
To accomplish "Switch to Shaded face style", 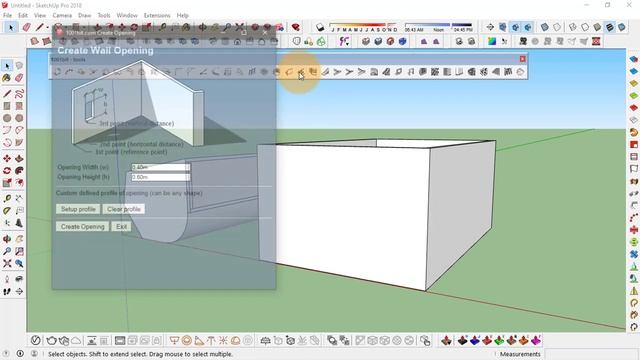I will coord(598,27).
